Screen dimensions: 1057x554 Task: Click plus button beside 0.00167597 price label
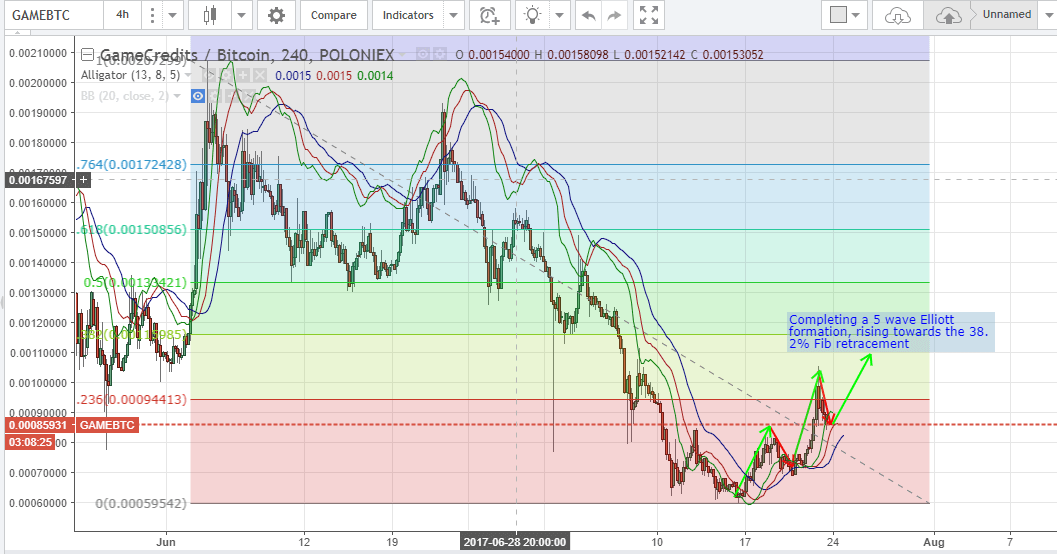coord(84,180)
